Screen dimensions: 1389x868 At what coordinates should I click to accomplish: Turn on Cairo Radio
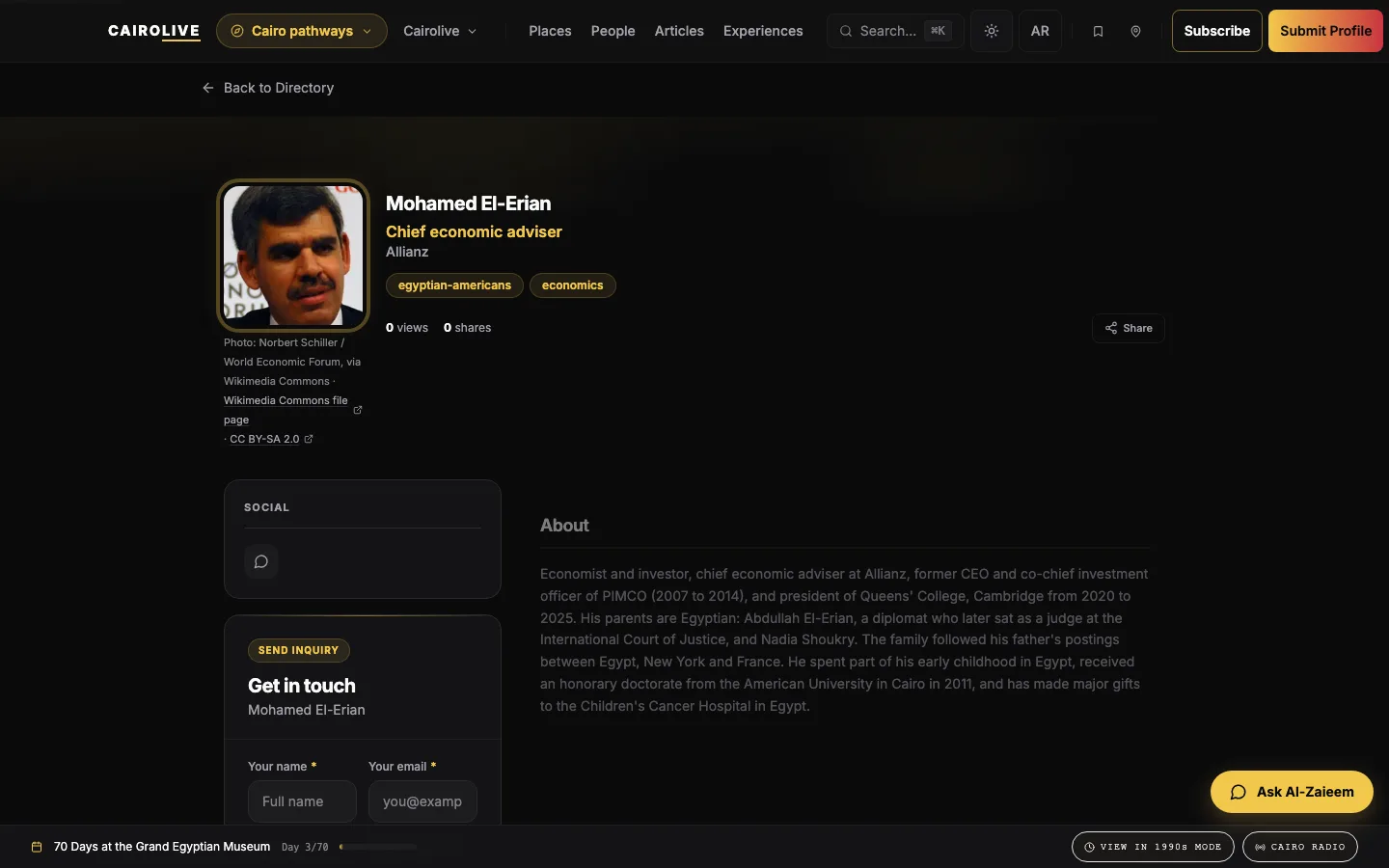(x=1300, y=847)
